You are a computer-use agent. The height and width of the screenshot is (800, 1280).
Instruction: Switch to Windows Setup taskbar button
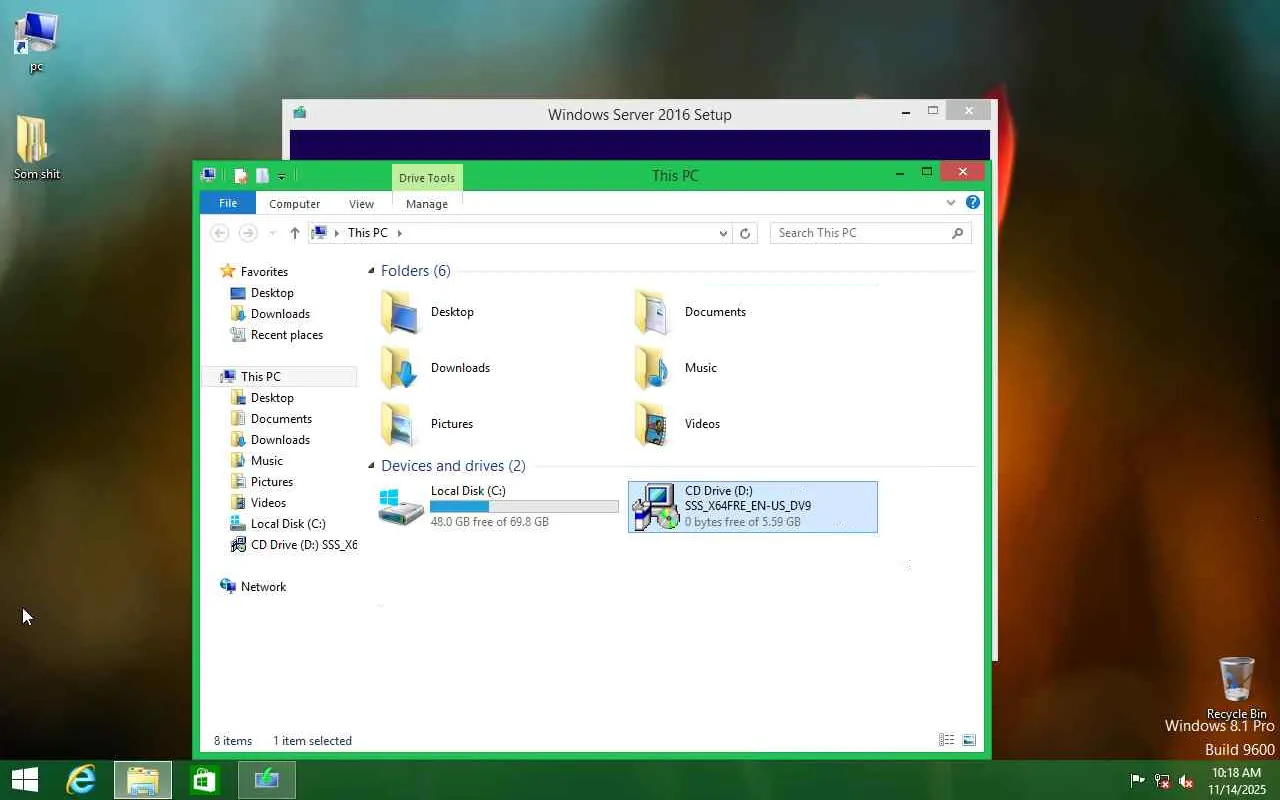click(x=267, y=780)
